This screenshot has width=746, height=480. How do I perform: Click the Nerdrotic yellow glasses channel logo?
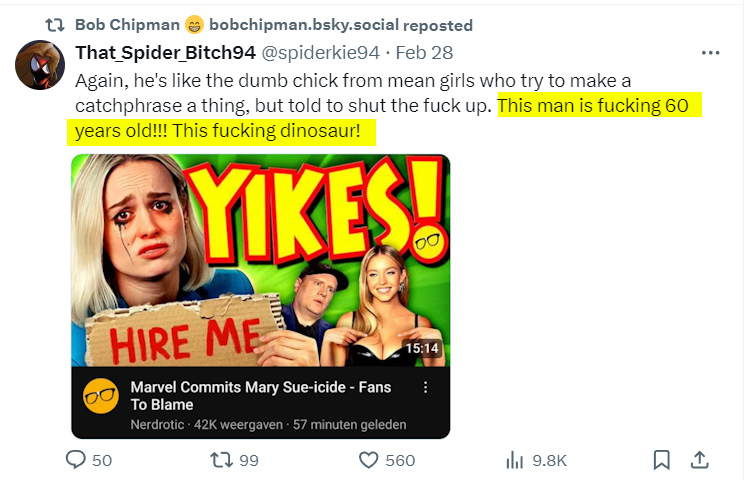101,396
